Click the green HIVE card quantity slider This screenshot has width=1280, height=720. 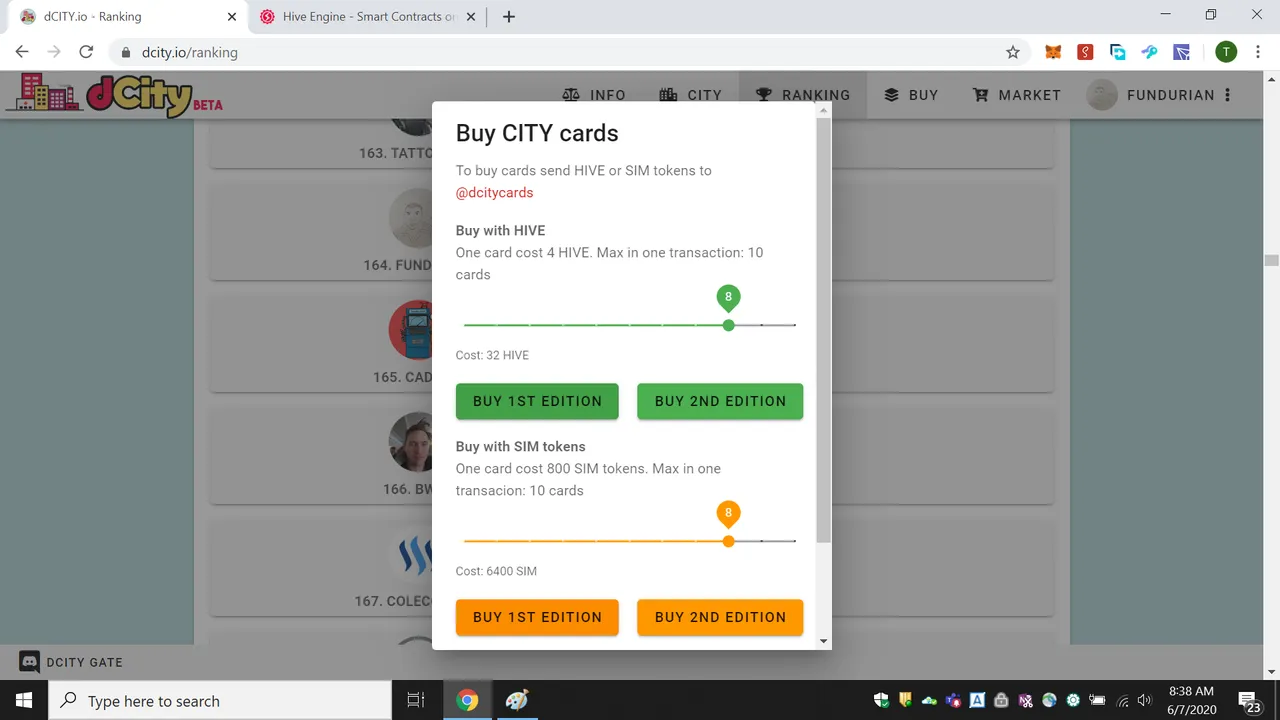630,325
